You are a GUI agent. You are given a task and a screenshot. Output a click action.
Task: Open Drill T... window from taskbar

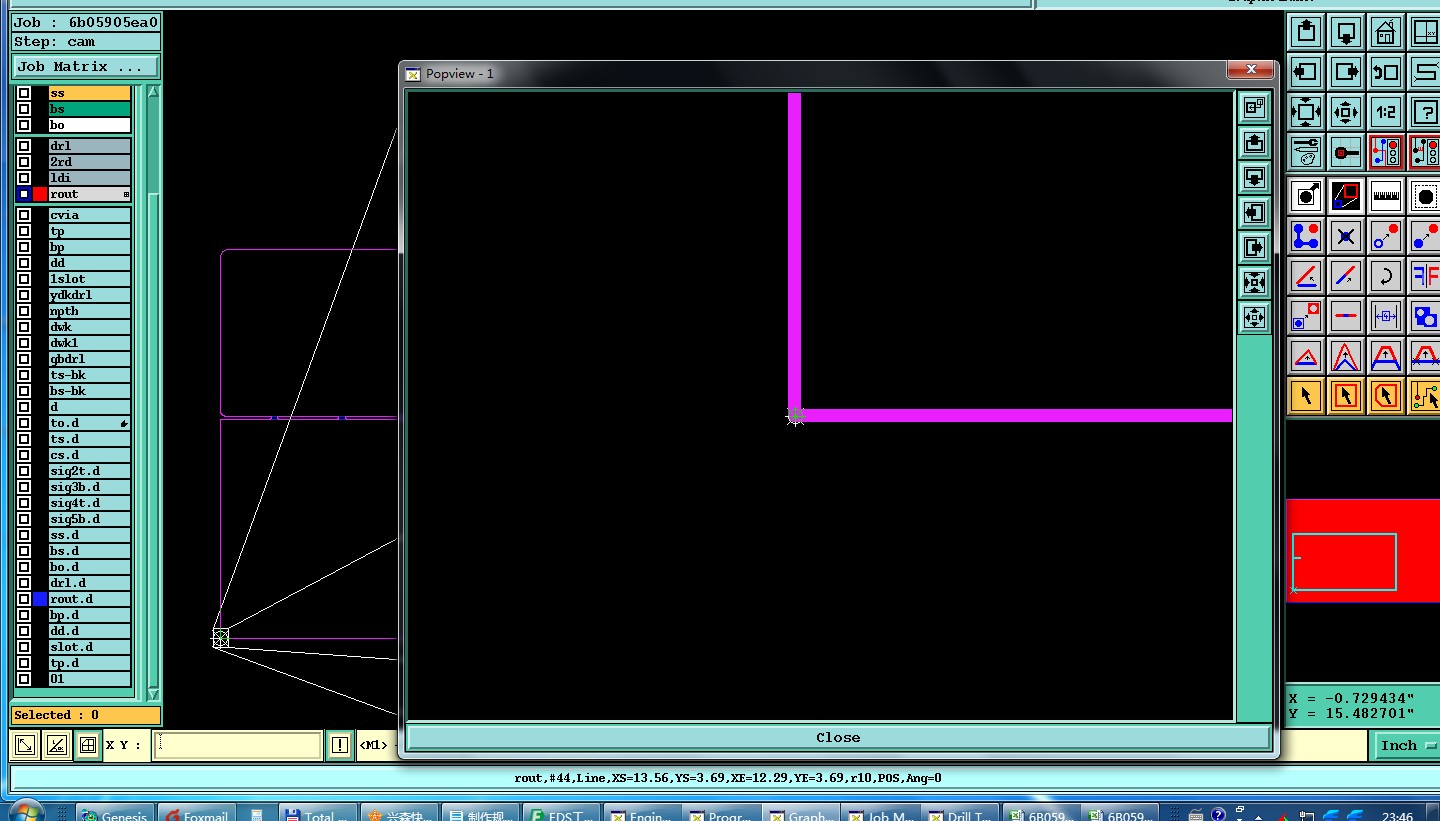tap(960, 814)
